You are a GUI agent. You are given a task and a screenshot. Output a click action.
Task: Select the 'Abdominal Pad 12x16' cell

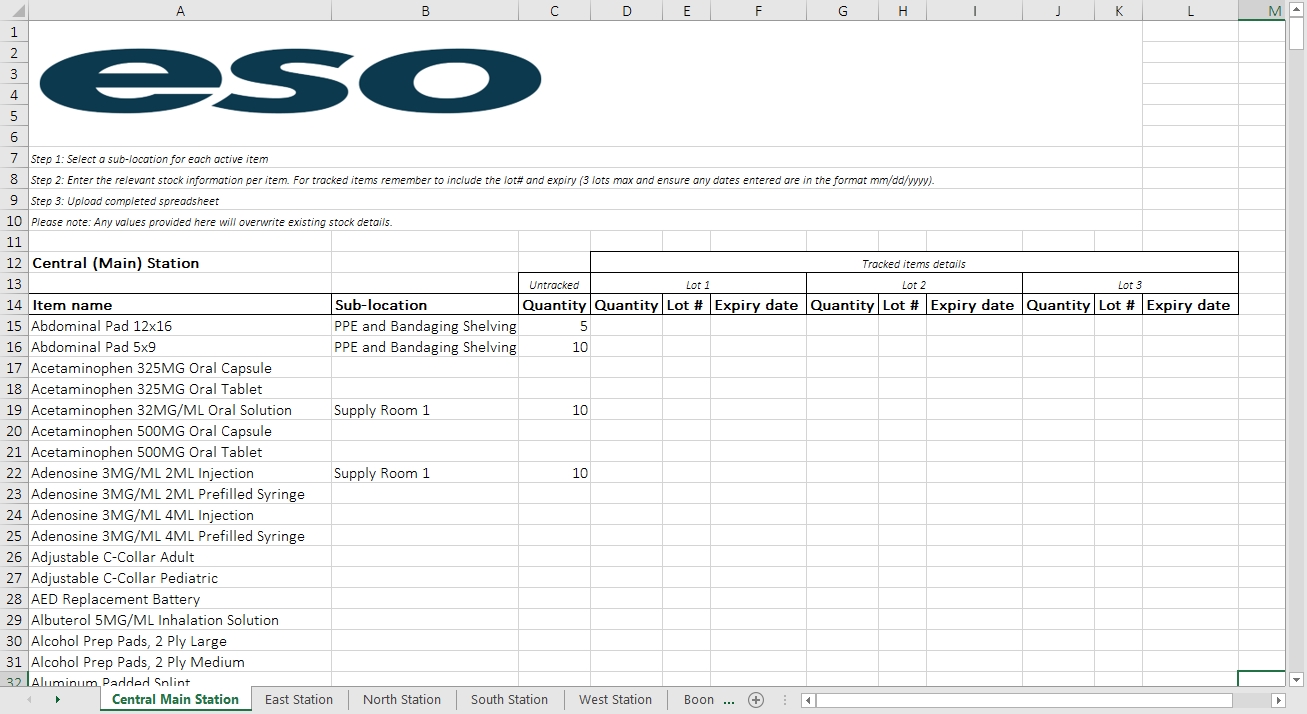180,326
